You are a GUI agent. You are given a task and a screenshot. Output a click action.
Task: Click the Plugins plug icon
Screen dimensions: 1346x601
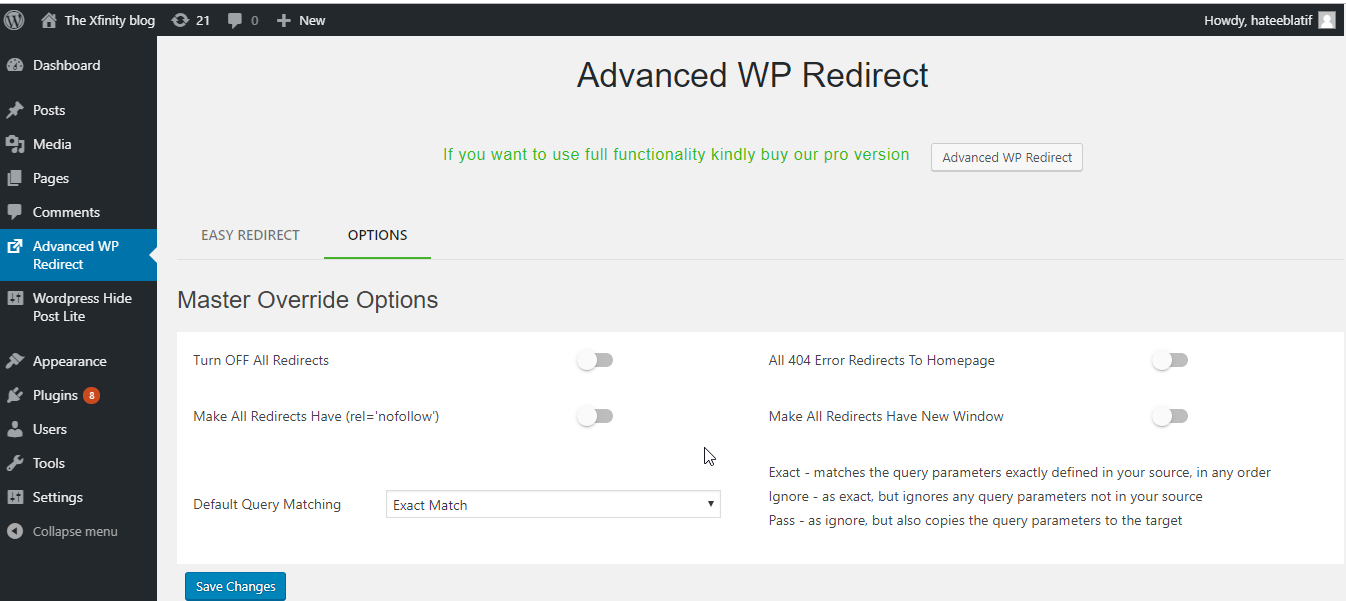pos(15,395)
